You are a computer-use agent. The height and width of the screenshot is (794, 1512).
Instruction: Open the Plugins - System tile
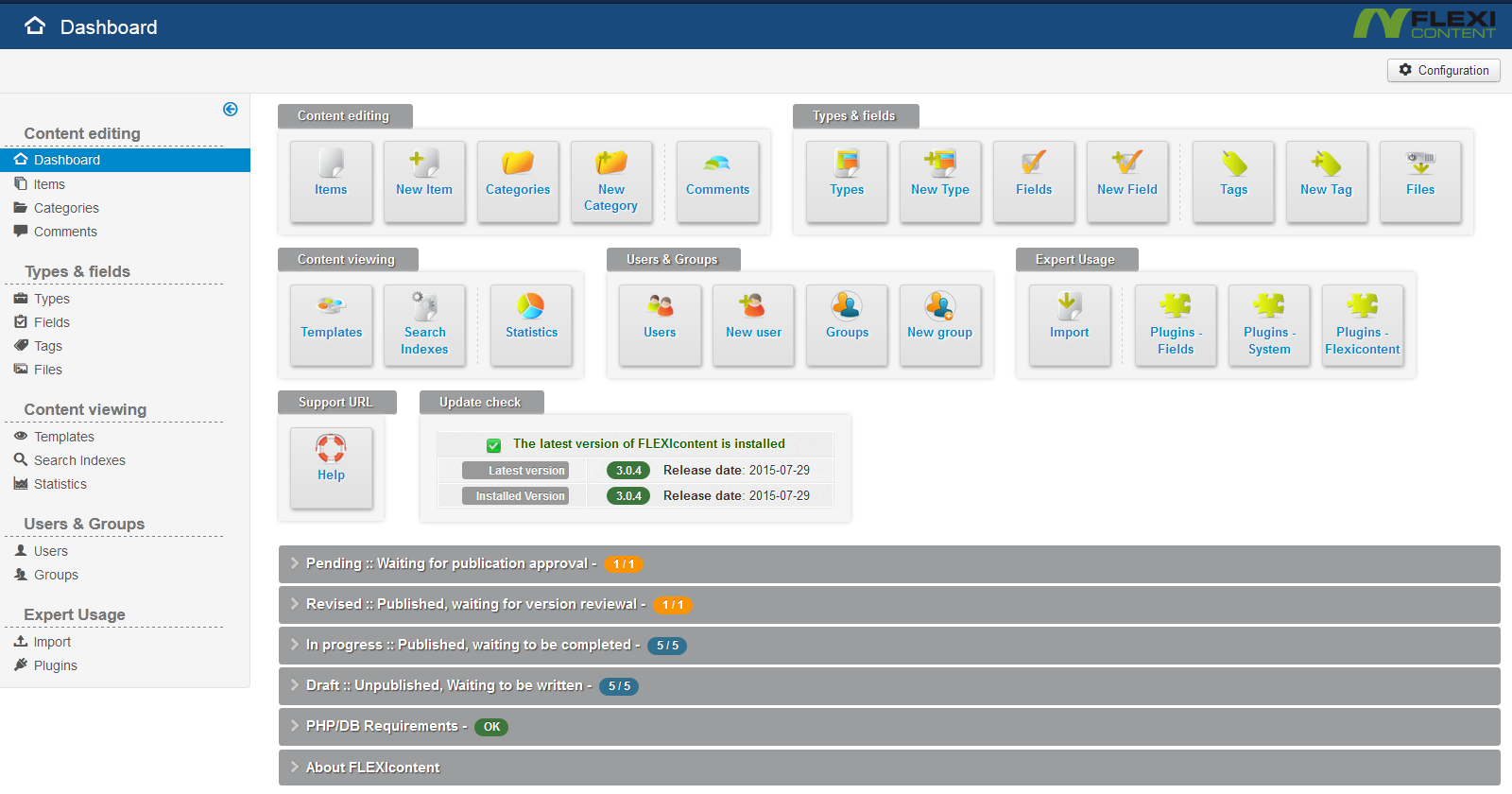1269,325
